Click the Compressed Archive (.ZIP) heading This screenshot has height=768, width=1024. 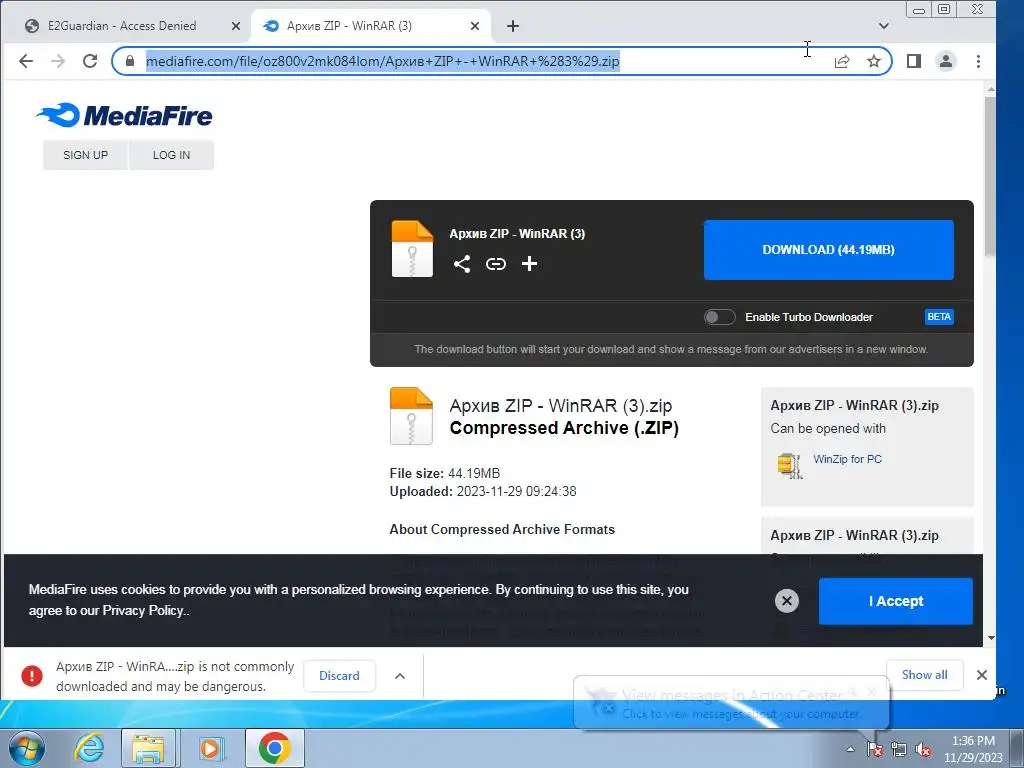[564, 428]
